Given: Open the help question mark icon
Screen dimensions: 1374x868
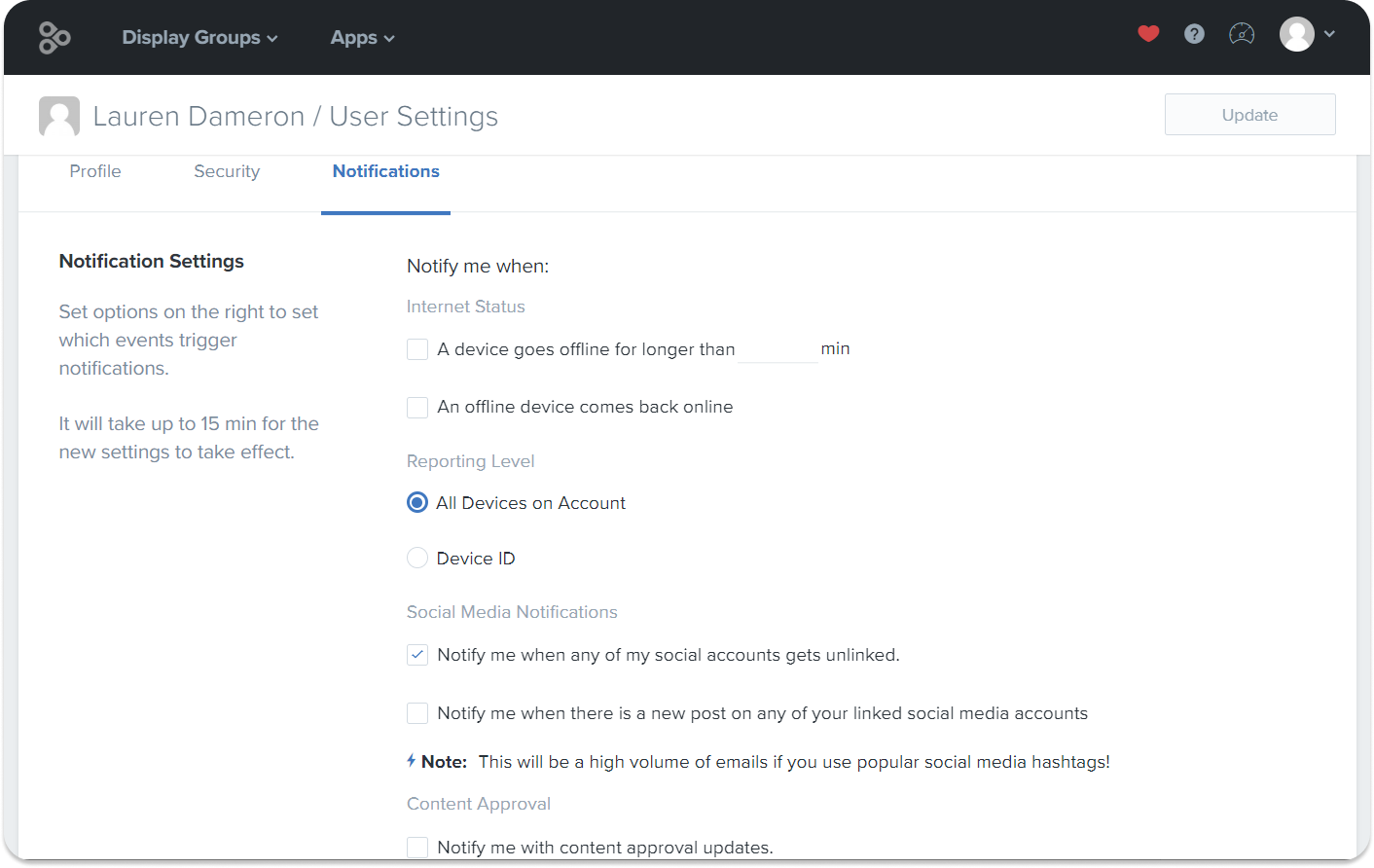Looking at the screenshot, I should tap(1194, 34).
